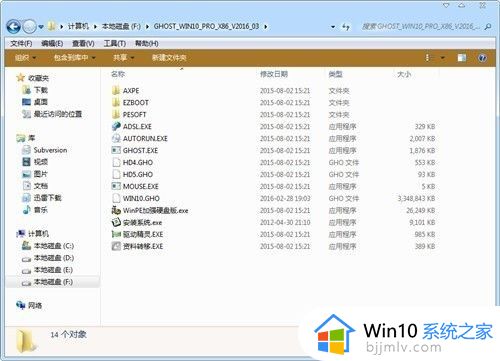Open 下载 in the favorites list
Screen dimensions: 500x361
(x=41, y=90)
